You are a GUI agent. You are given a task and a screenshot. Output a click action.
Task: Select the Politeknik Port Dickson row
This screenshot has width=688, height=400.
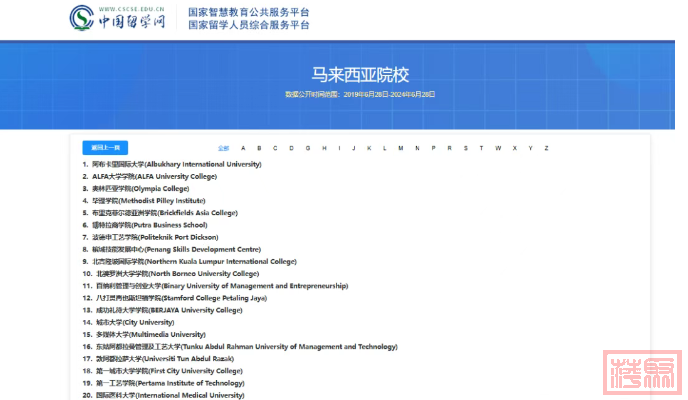(x=150, y=237)
